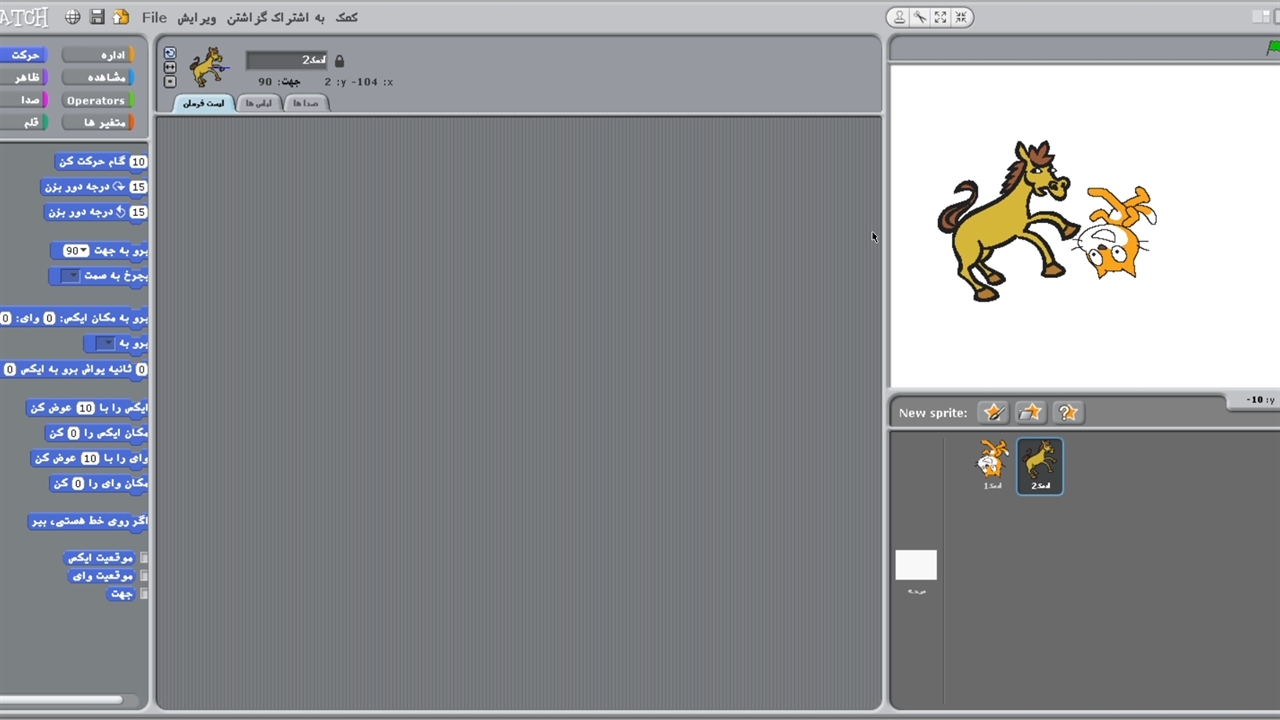Screen dimensions: 1280x720
Task: Switch to the صدا ها tab
Action: 306,103
